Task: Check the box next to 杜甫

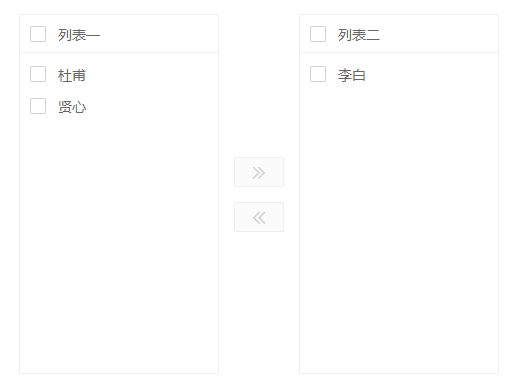Action: pyautogui.click(x=38, y=74)
